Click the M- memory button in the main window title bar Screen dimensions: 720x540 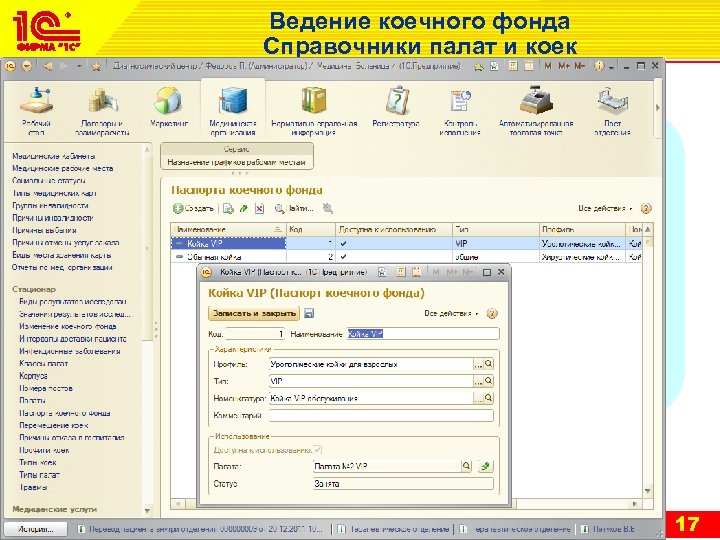pos(580,66)
